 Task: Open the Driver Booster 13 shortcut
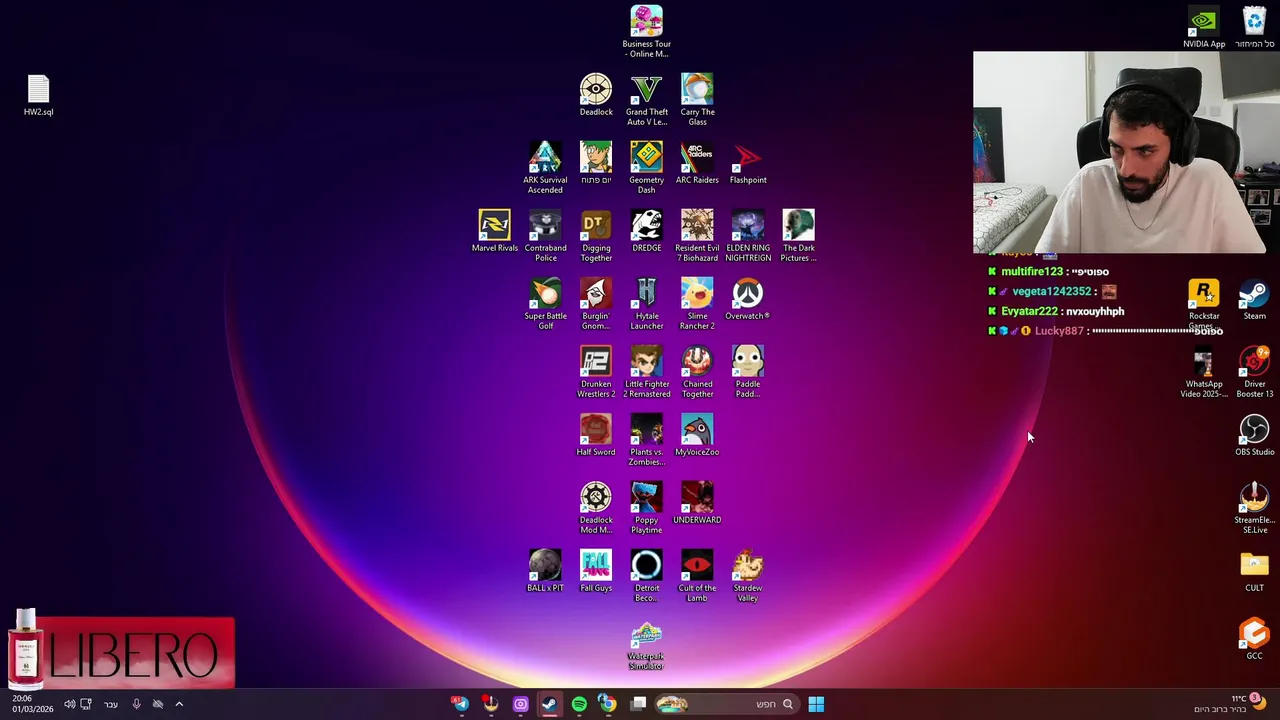[1254, 371]
